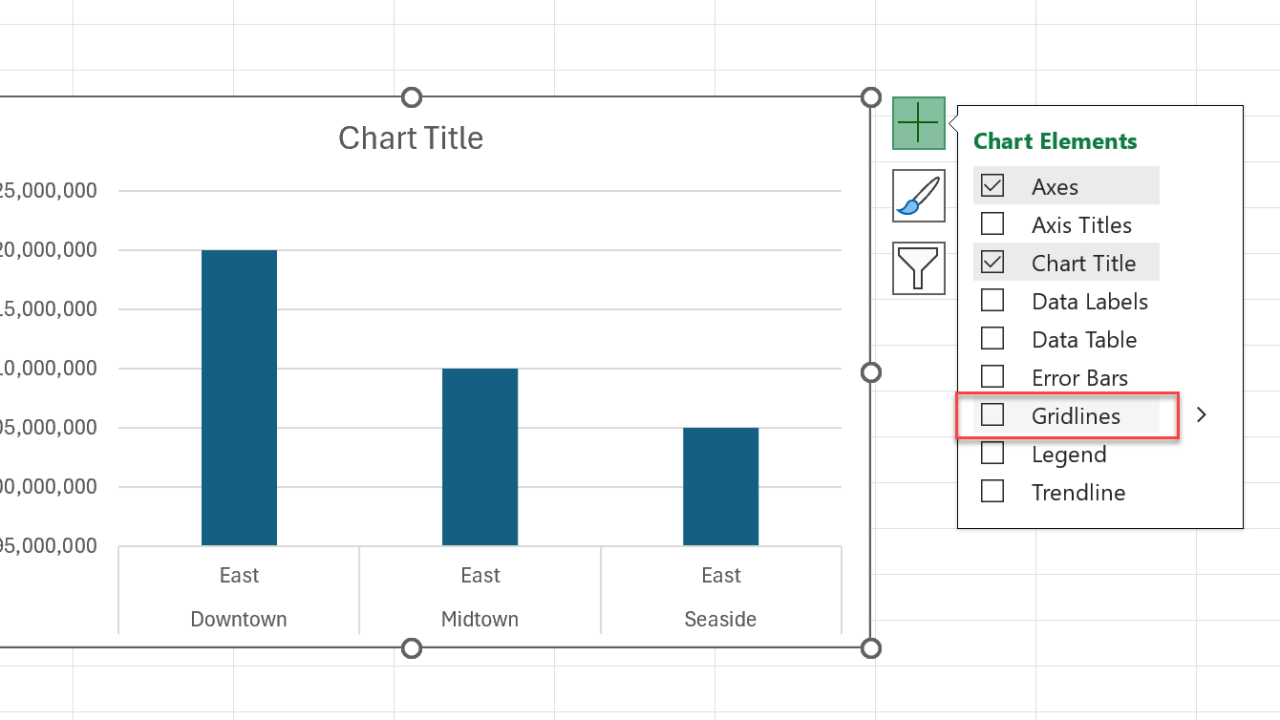The image size is (1280, 720).
Task: Click the bottom-middle chart resize handle
Action: 411,648
